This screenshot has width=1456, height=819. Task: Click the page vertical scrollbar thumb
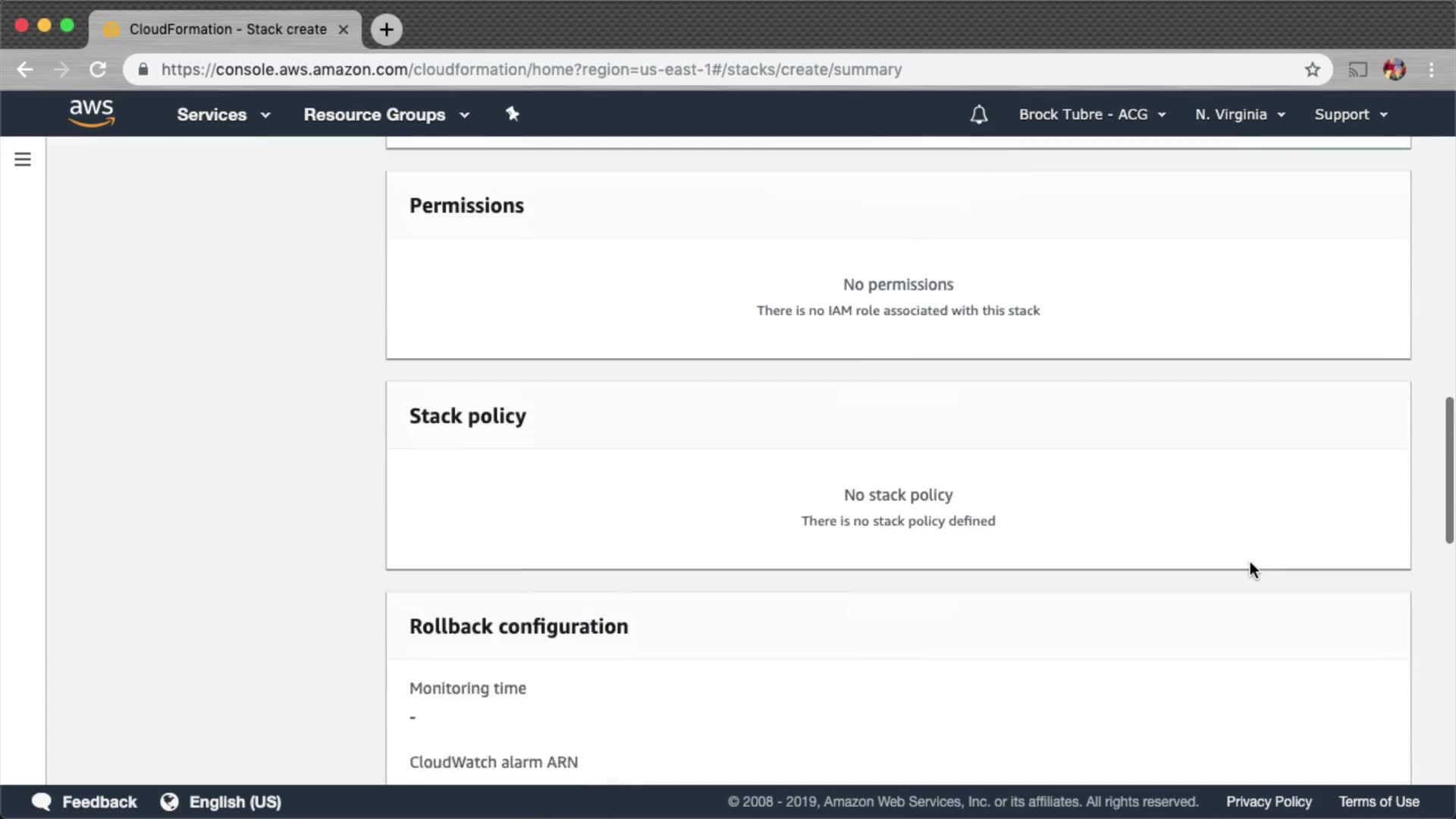[x=1448, y=470]
